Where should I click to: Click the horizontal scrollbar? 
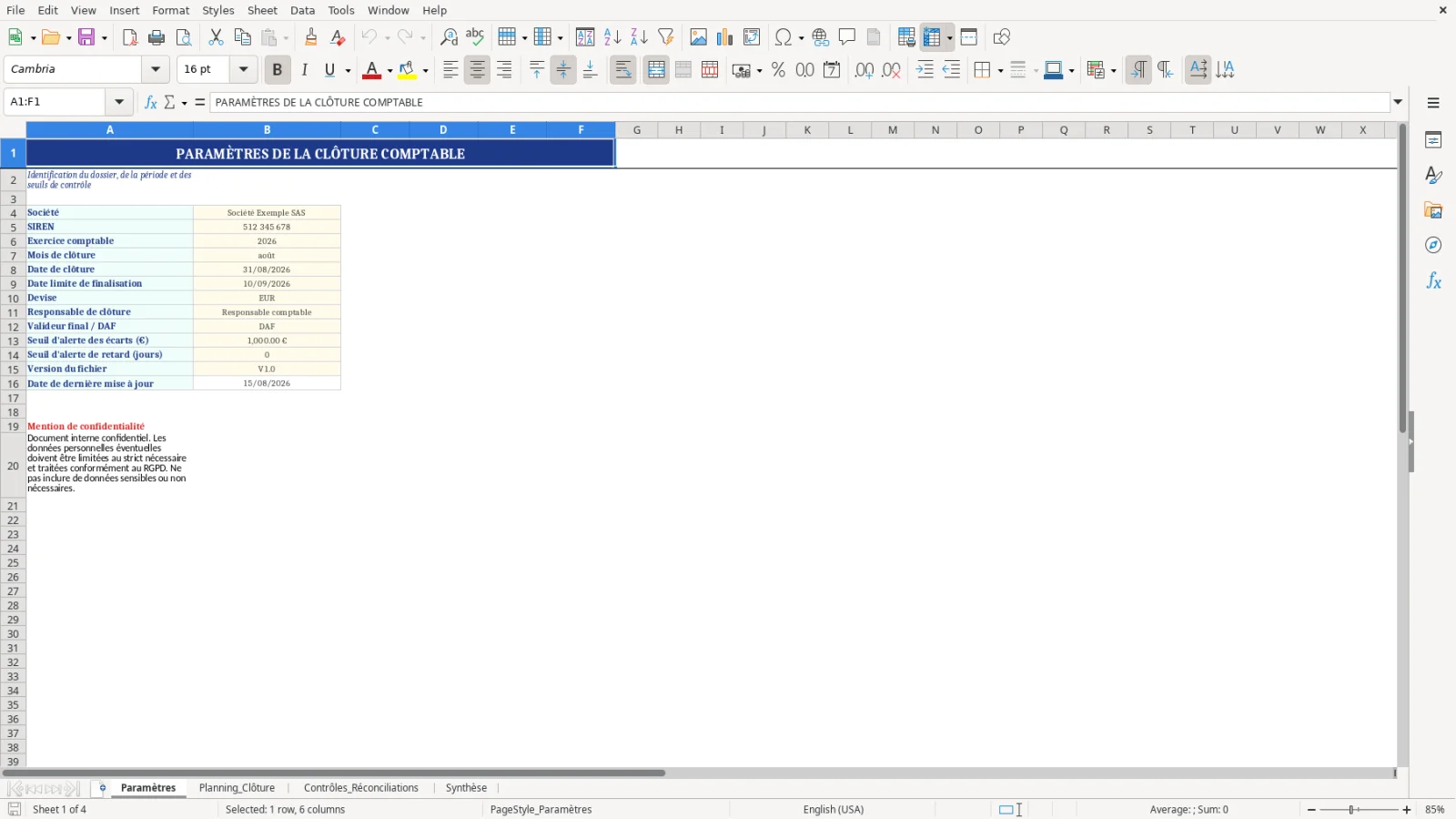(x=334, y=773)
